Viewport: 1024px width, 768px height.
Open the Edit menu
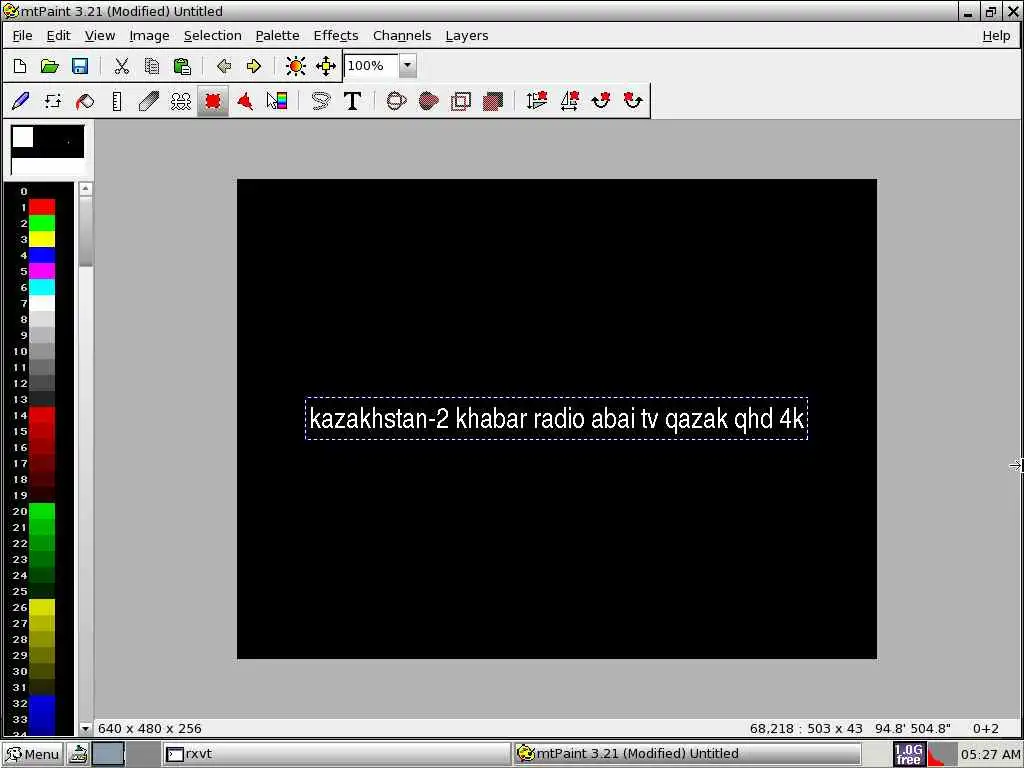coord(58,36)
